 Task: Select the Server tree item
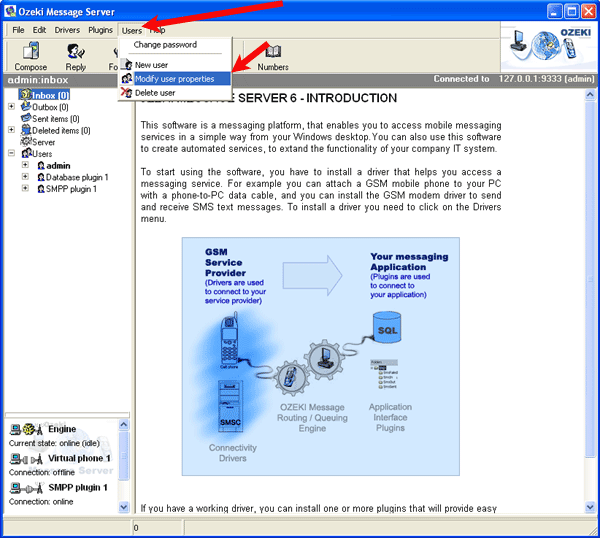point(44,142)
